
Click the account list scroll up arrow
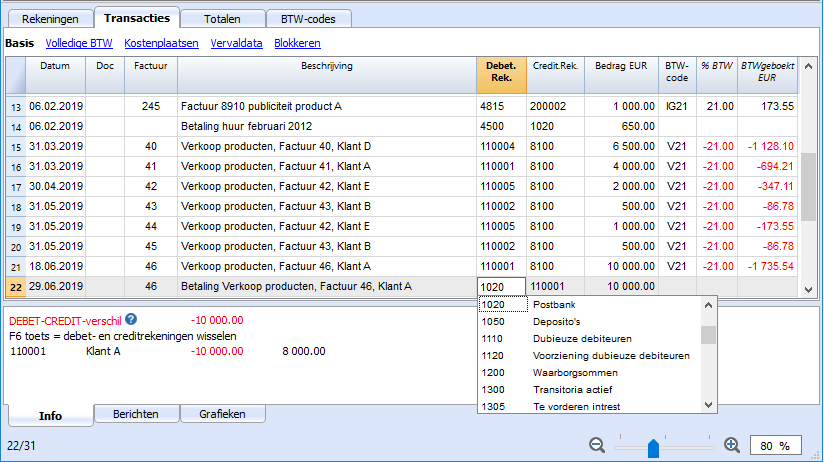(x=708, y=305)
